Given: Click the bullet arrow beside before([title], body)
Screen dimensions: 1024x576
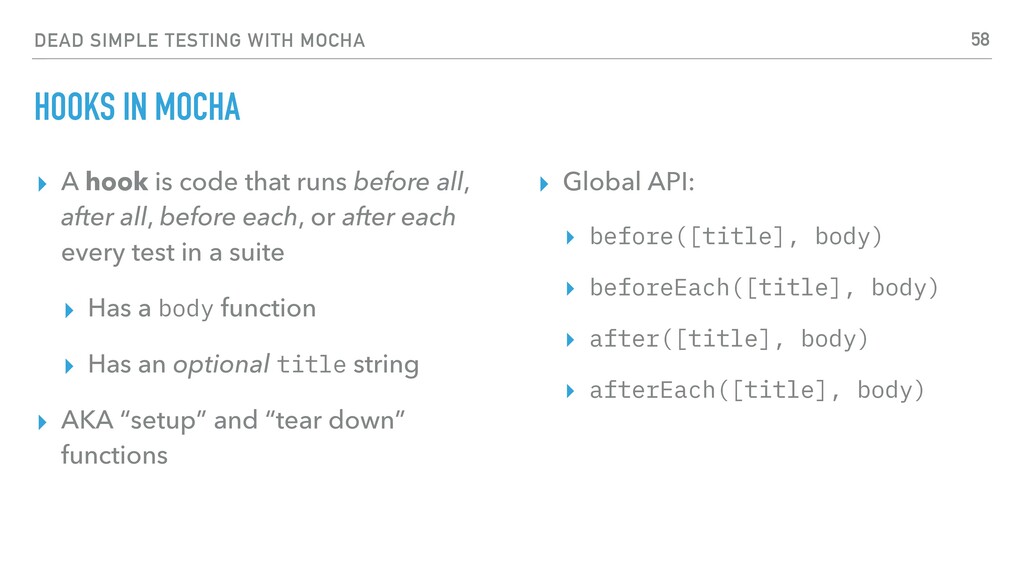Looking at the screenshot, I should [570, 238].
